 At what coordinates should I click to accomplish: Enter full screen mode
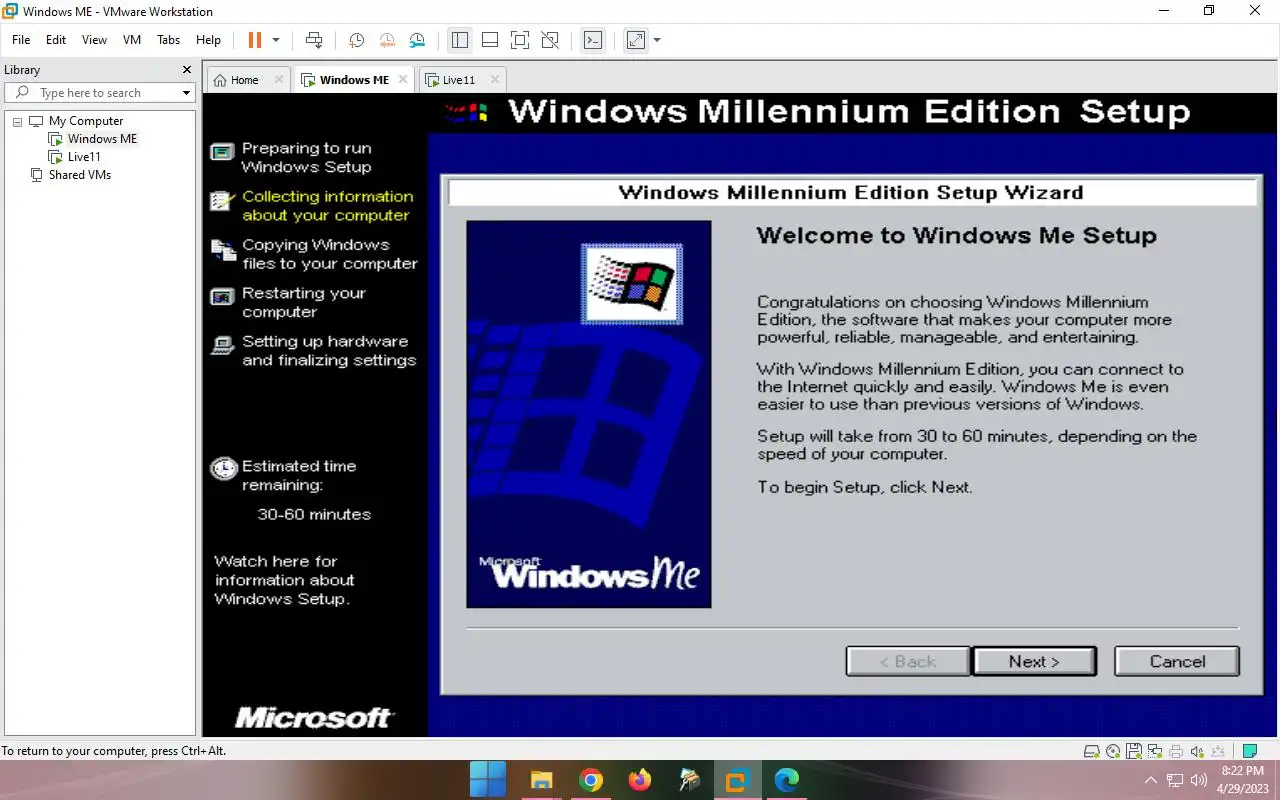pos(519,40)
